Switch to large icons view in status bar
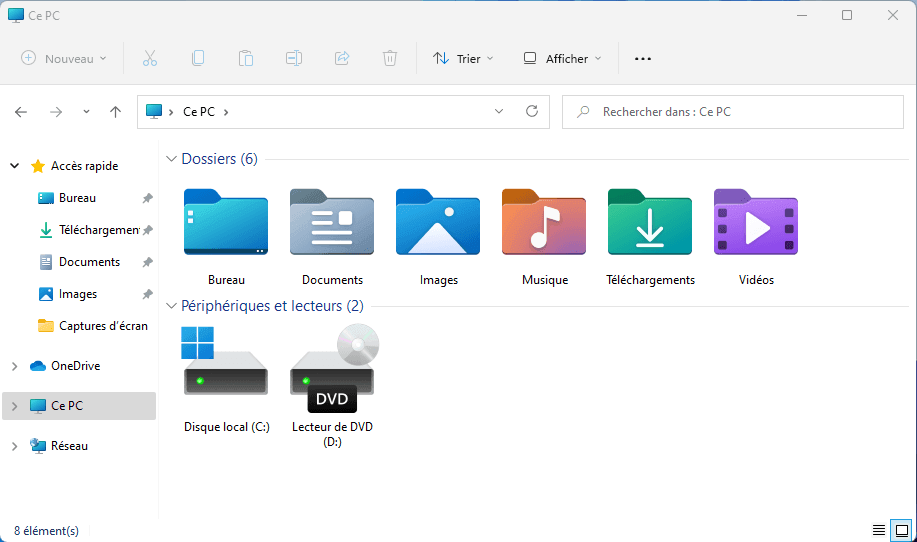917x542 pixels. click(x=901, y=530)
